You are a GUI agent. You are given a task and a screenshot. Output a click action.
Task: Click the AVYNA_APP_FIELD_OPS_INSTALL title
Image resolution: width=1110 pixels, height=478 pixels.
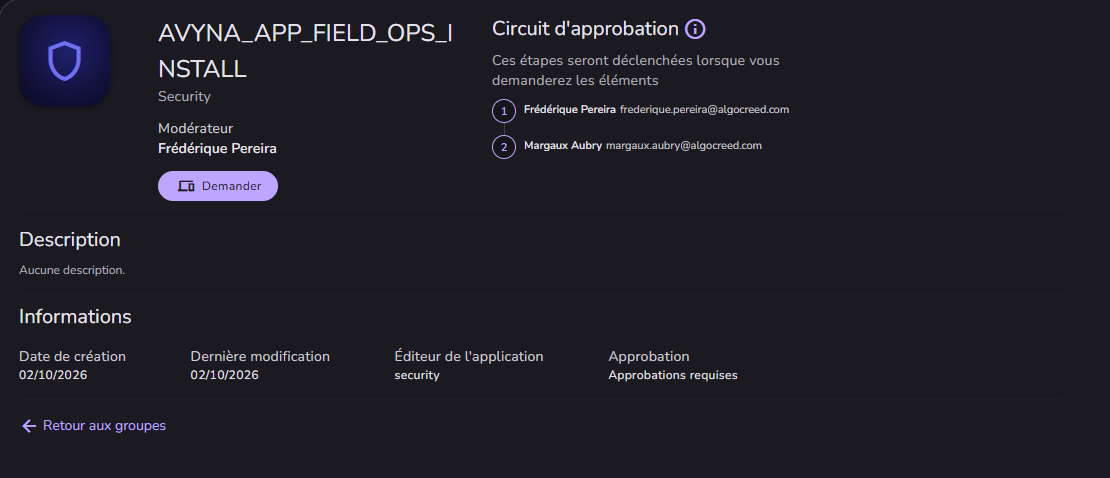point(305,51)
